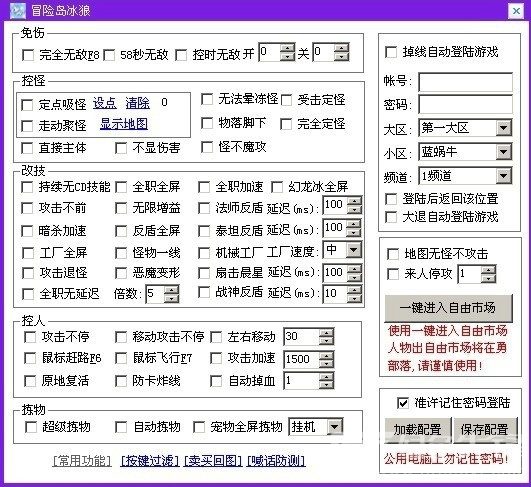Increase the 攻击加速 value with up arrow
Image resolution: width=531 pixels, height=487 pixels.
tap(326, 355)
